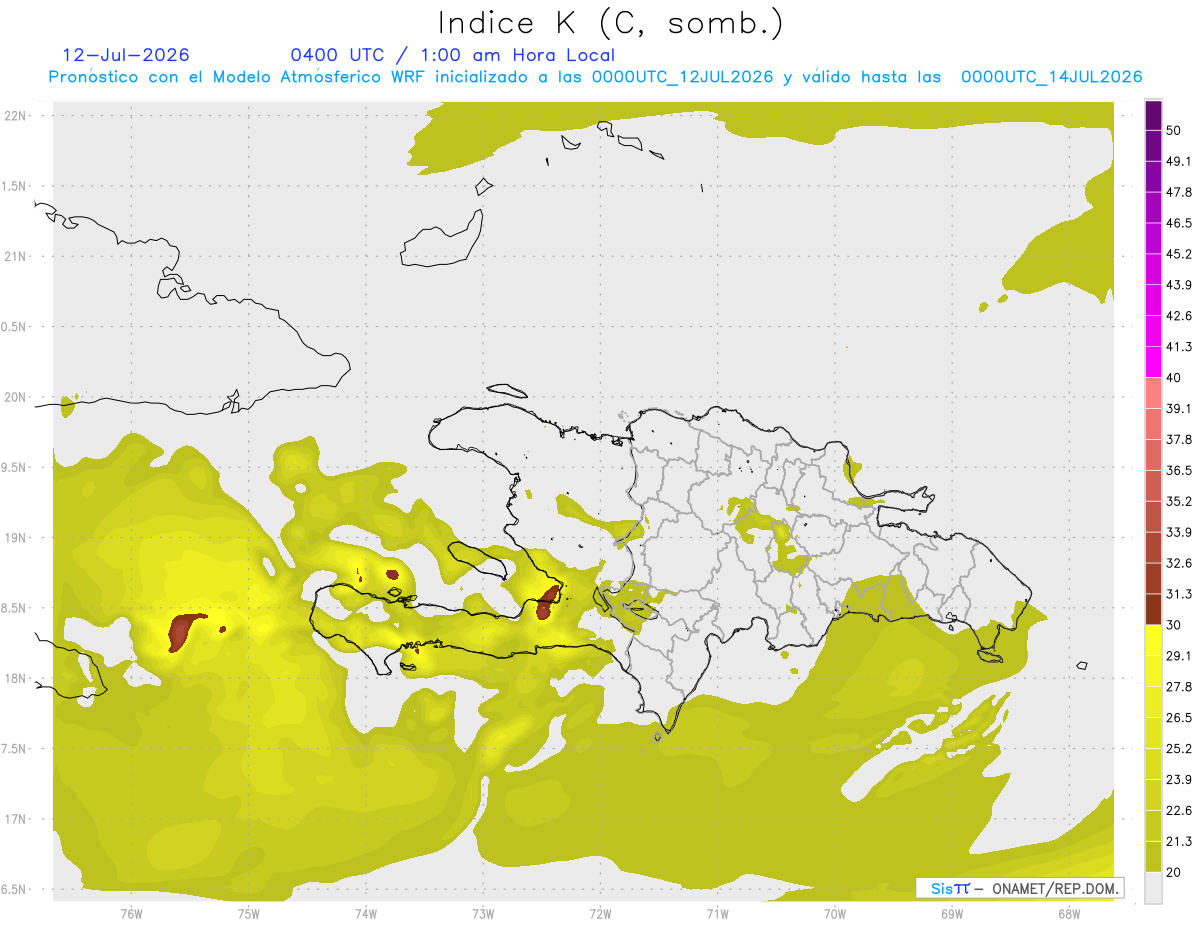Click colorbar value '22.6'

point(1179,811)
